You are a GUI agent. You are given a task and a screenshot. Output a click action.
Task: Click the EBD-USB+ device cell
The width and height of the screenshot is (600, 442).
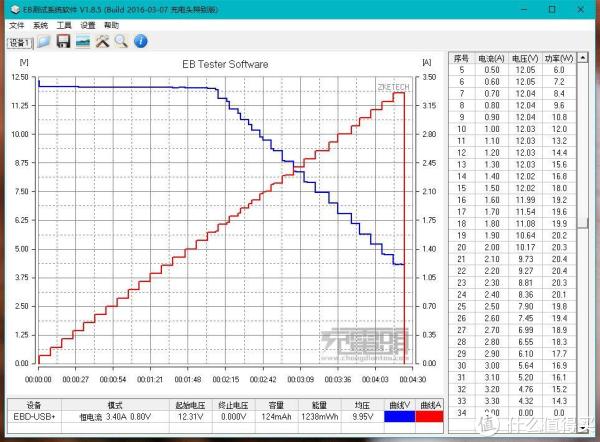[x=34, y=416]
